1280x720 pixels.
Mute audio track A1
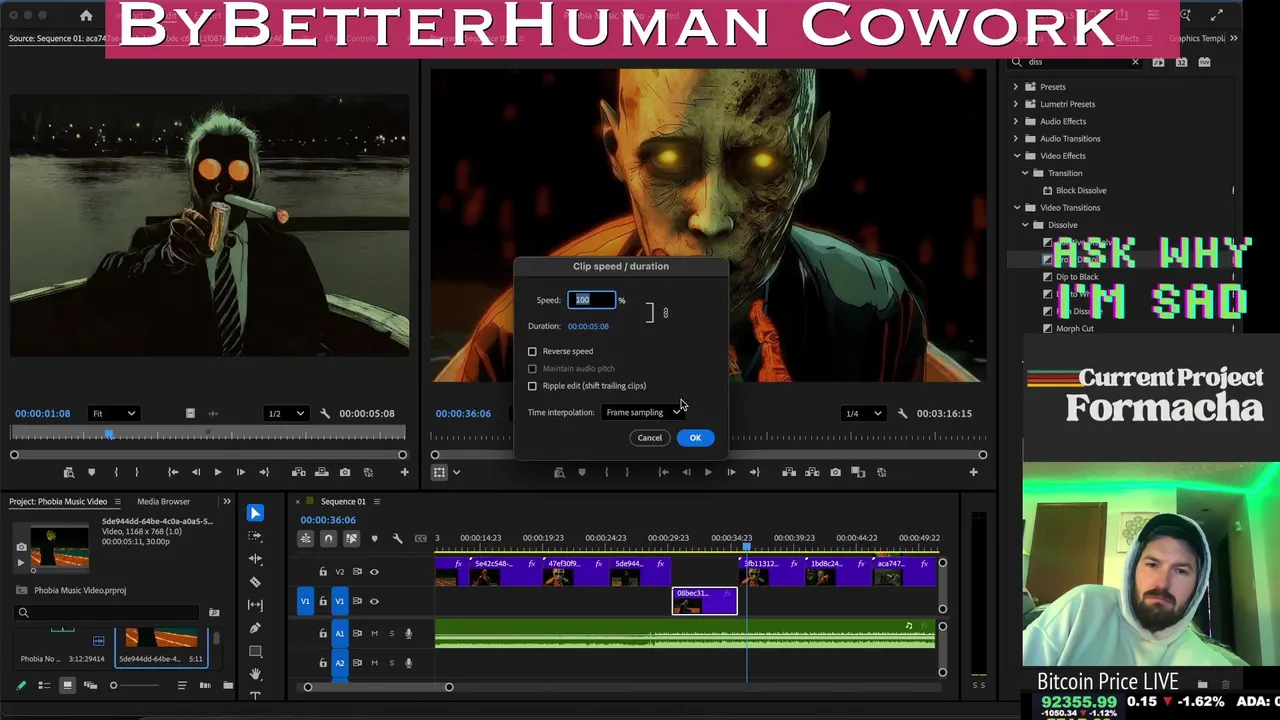click(x=374, y=633)
